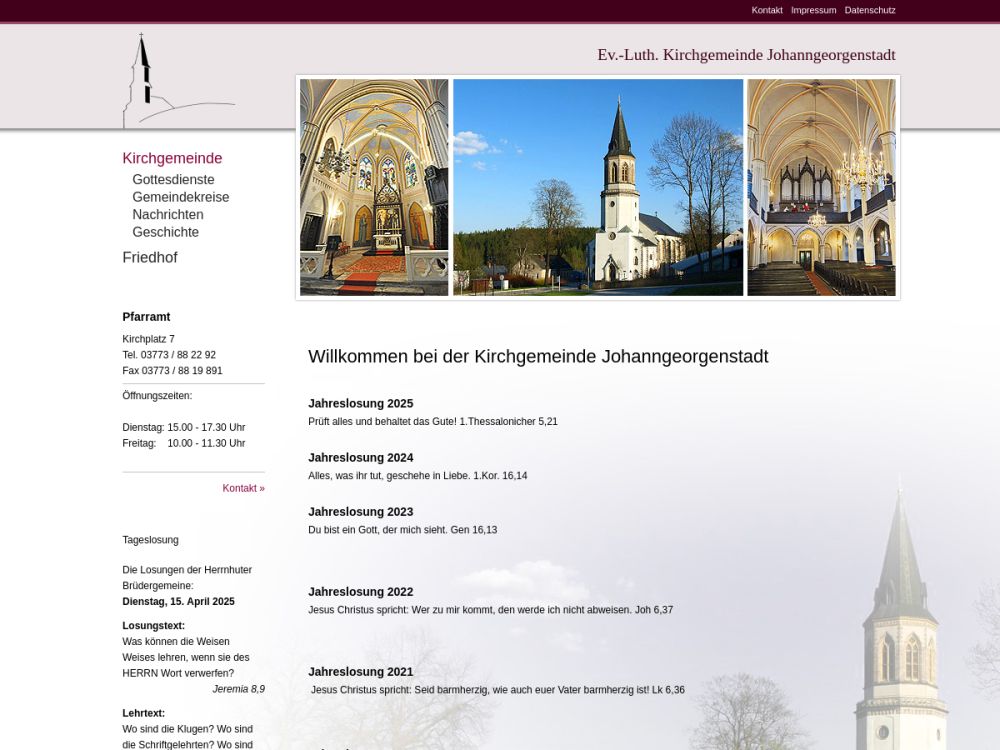Click the Jahreslosung 2024 heading
1000x750 pixels.
[360, 458]
